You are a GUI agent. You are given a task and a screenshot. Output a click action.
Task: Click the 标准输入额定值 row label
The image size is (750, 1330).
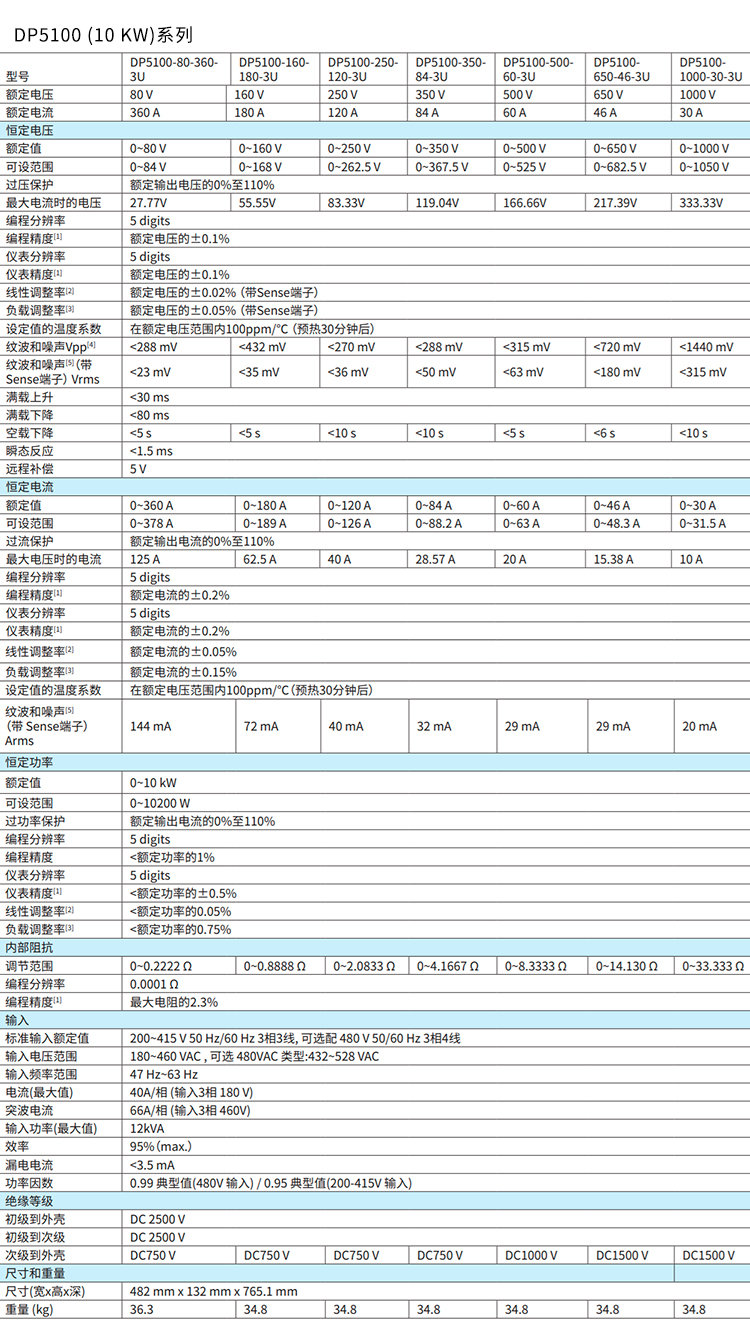tap(47, 1038)
